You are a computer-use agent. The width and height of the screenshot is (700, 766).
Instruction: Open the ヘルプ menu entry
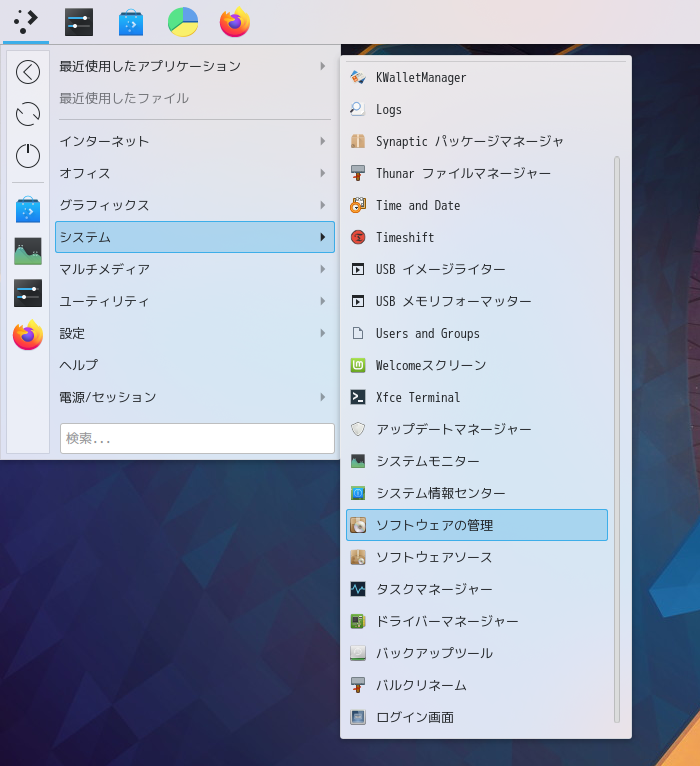pos(195,365)
